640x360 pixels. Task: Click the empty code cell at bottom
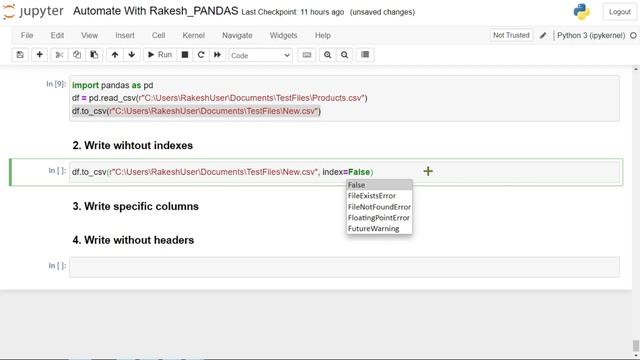(x=344, y=267)
